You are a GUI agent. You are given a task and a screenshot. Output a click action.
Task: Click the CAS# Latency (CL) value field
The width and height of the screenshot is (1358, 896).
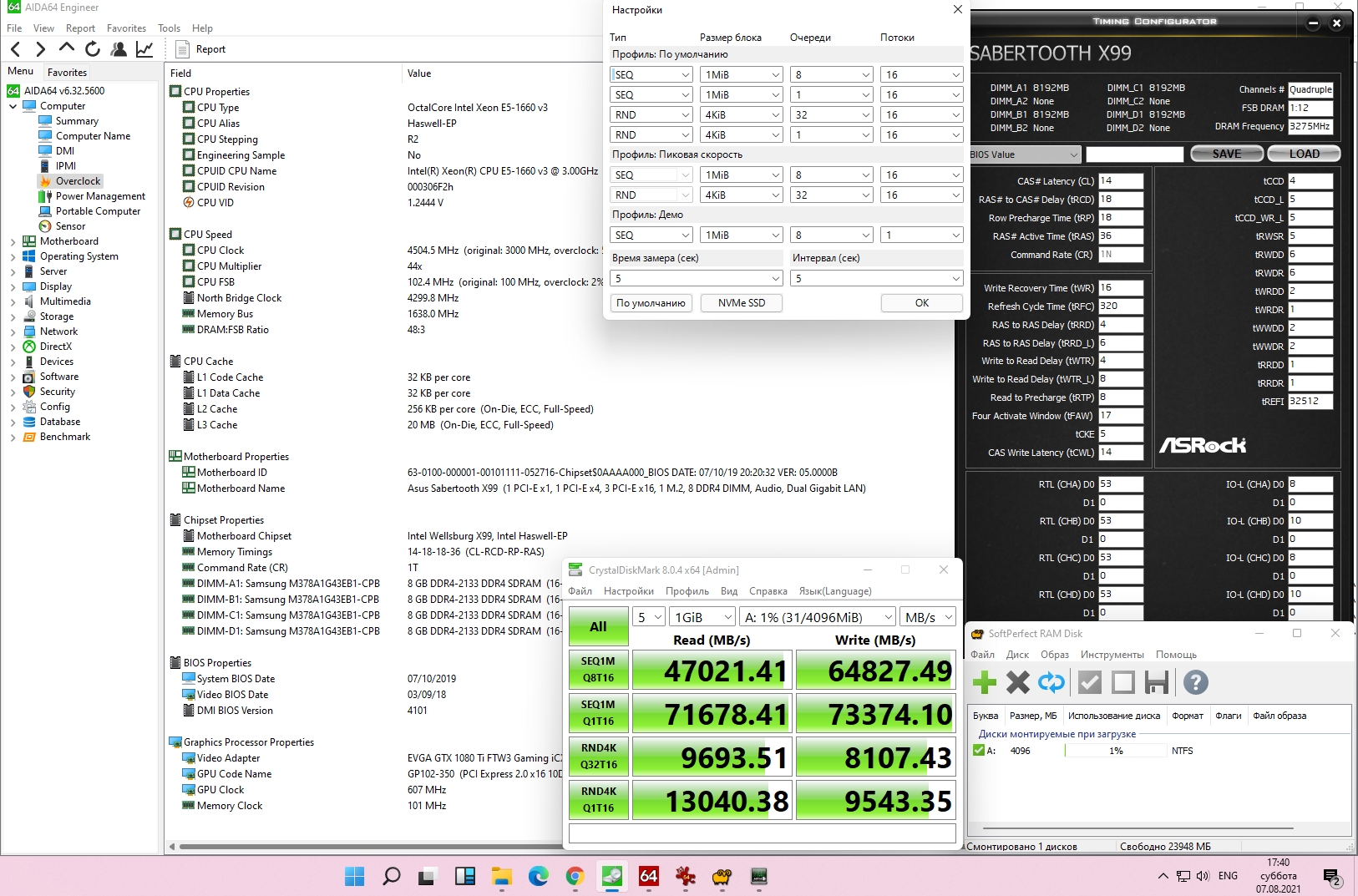1121,181
